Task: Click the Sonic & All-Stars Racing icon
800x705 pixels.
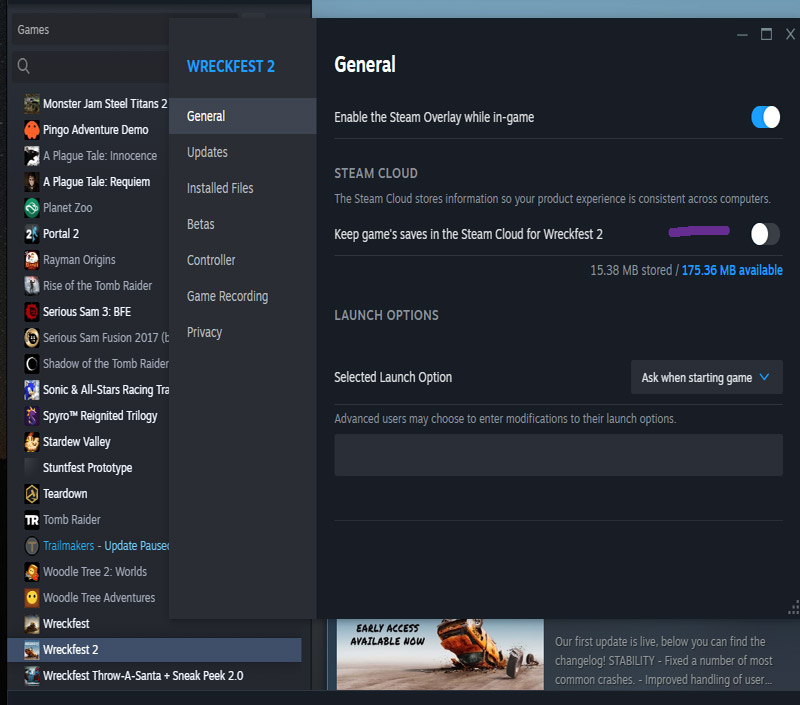Action: 32,390
